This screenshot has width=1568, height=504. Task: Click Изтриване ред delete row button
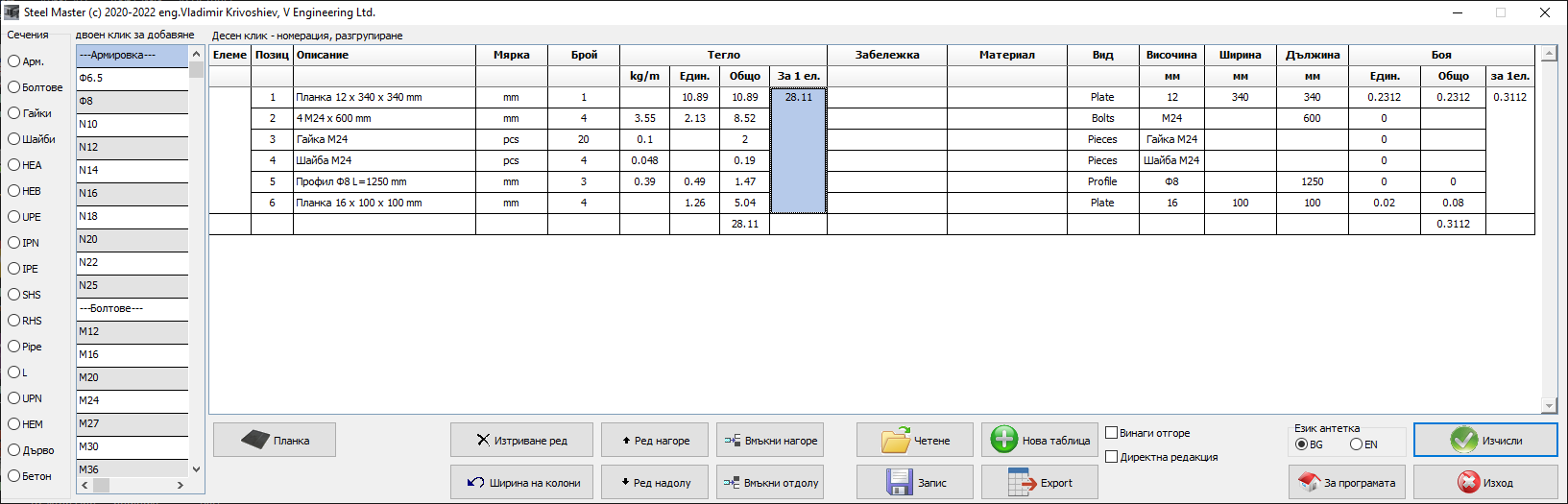(x=521, y=441)
